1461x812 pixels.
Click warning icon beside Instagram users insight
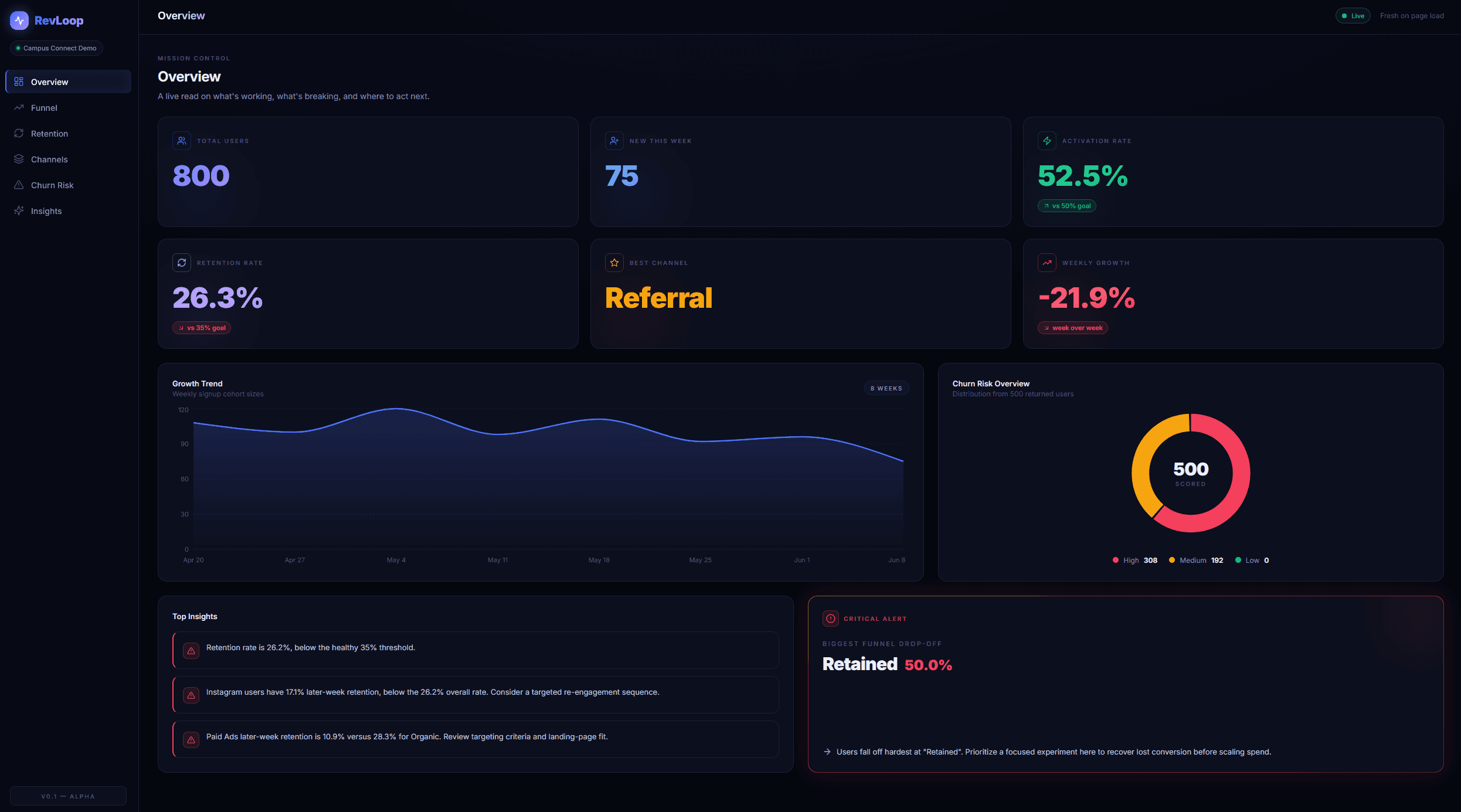[191, 695]
